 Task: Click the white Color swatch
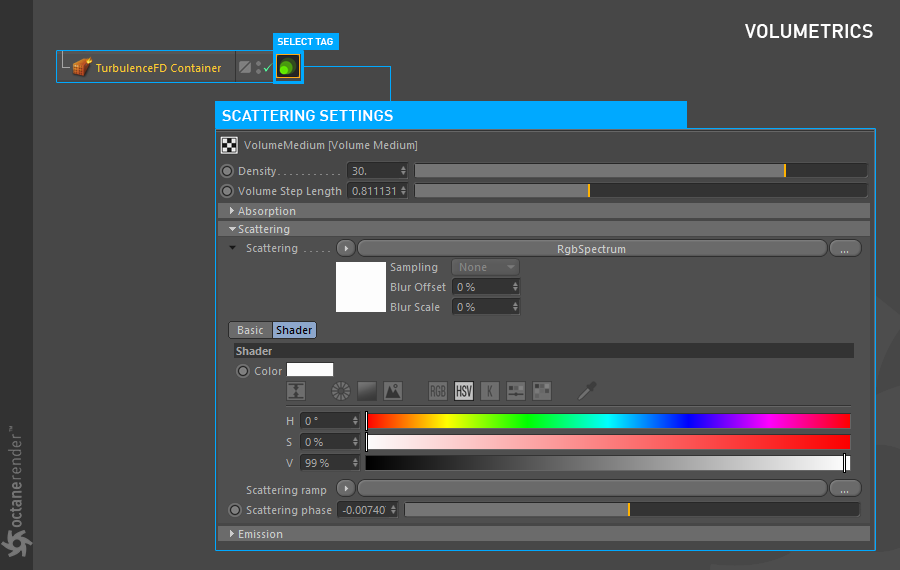click(x=310, y=370)
